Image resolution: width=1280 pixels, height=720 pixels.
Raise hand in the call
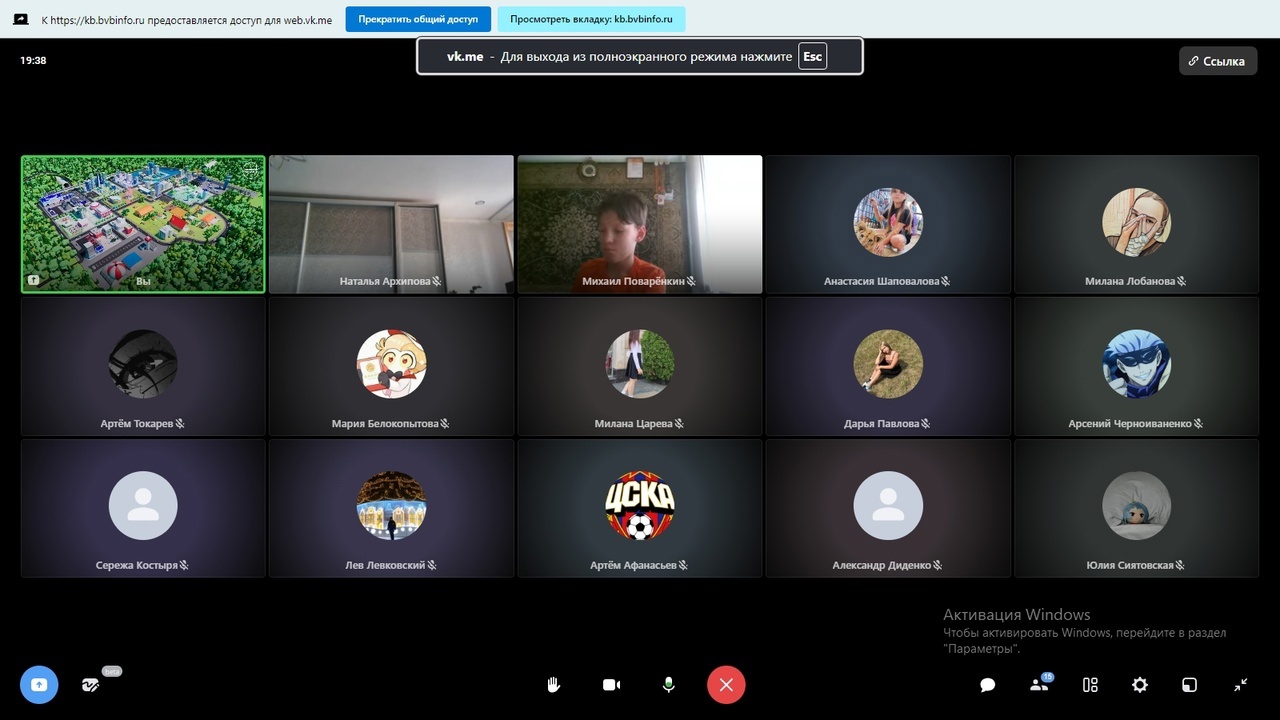[553, 685]
